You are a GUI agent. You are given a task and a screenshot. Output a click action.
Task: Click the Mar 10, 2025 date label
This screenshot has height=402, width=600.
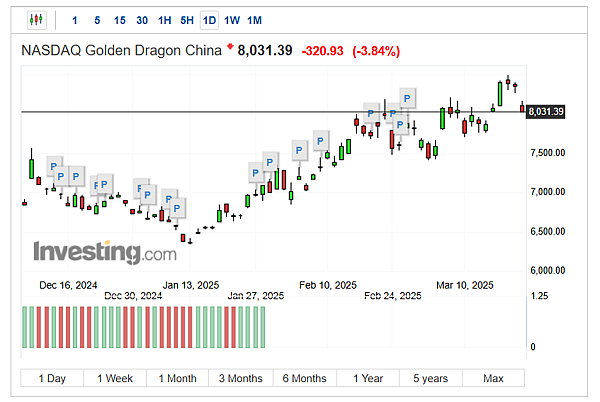pyautogui.click(x=465, y=285)
